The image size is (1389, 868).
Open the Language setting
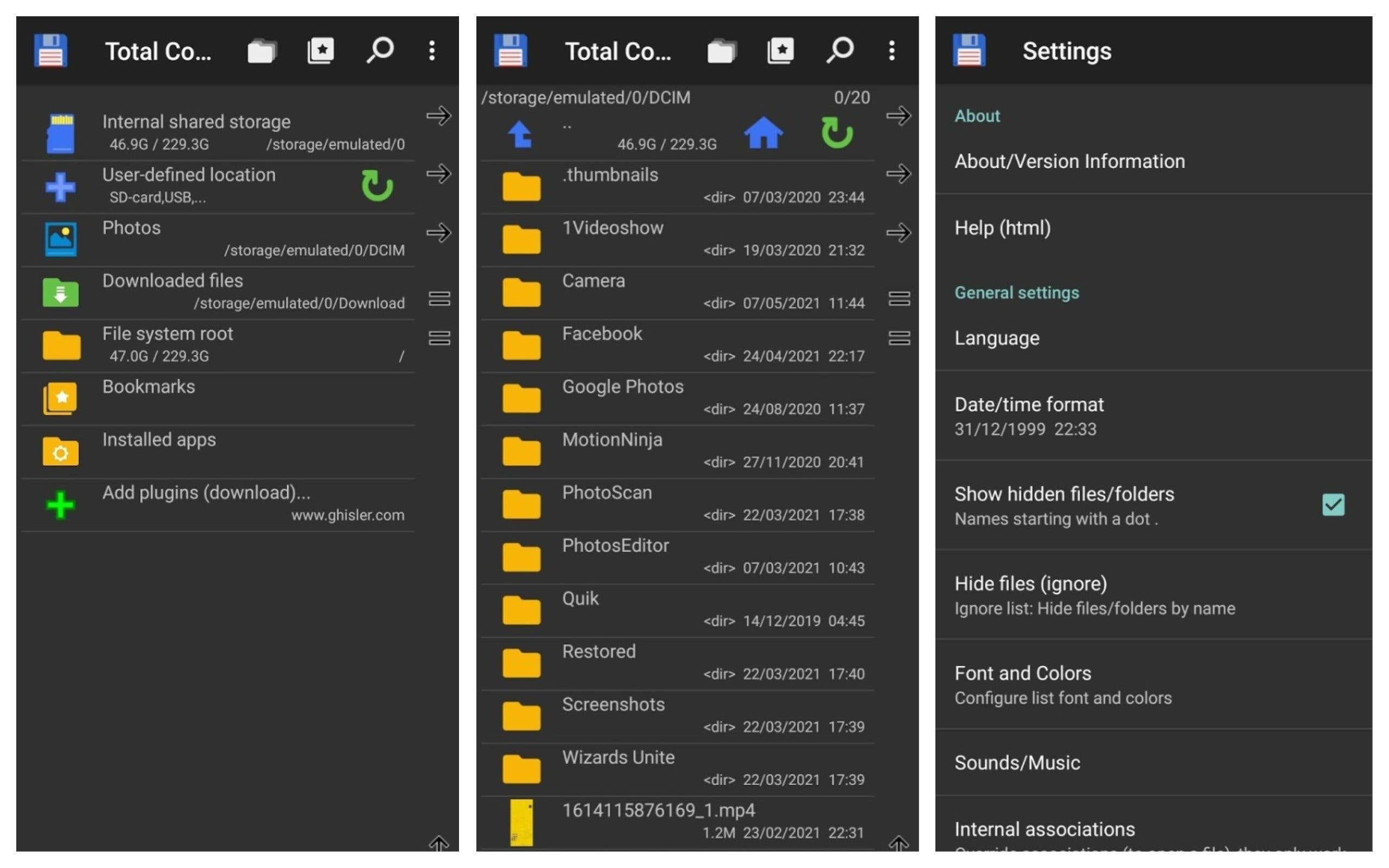tap(997, 338)
